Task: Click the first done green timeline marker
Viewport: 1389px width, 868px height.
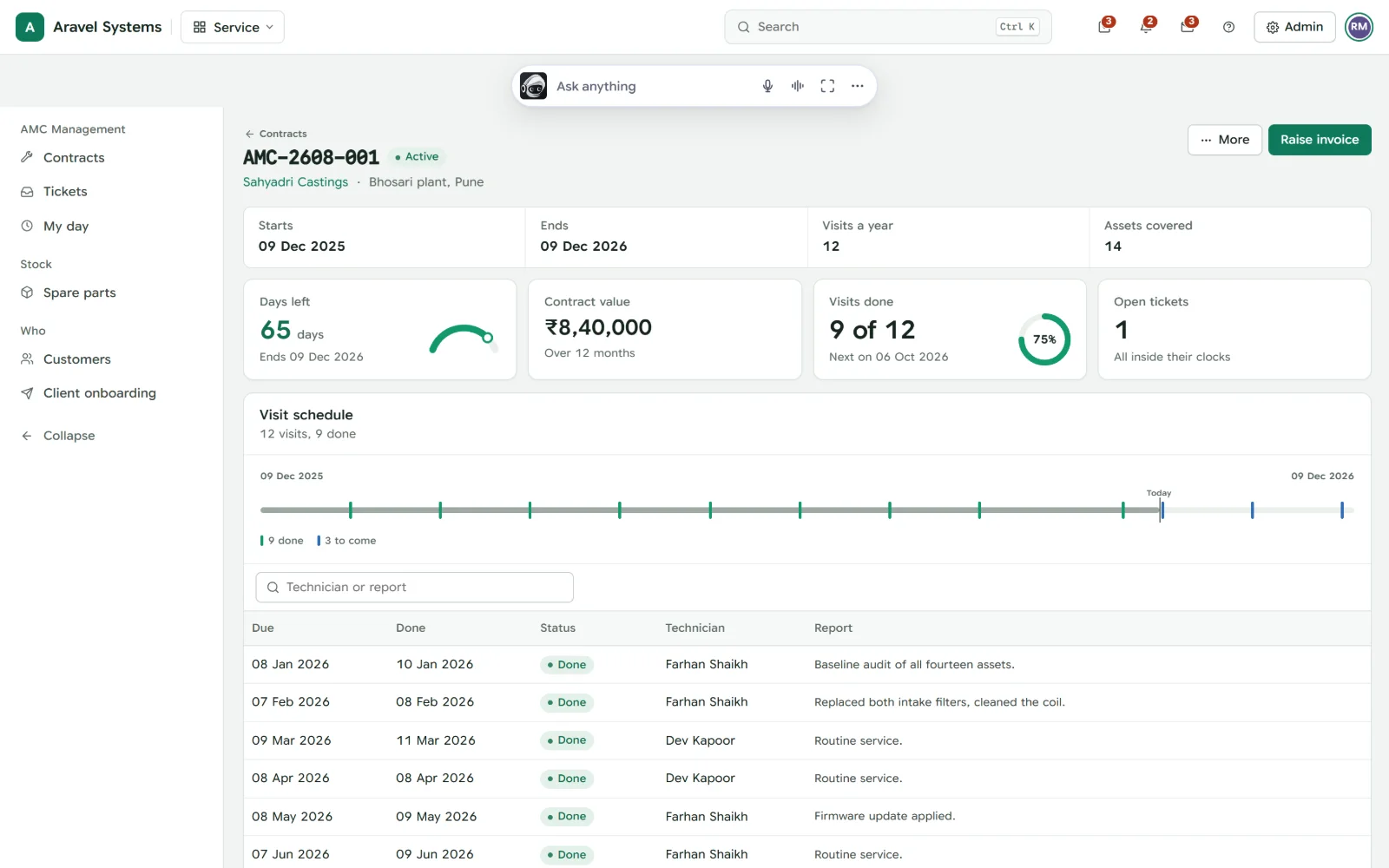Action: coord(351,510)
